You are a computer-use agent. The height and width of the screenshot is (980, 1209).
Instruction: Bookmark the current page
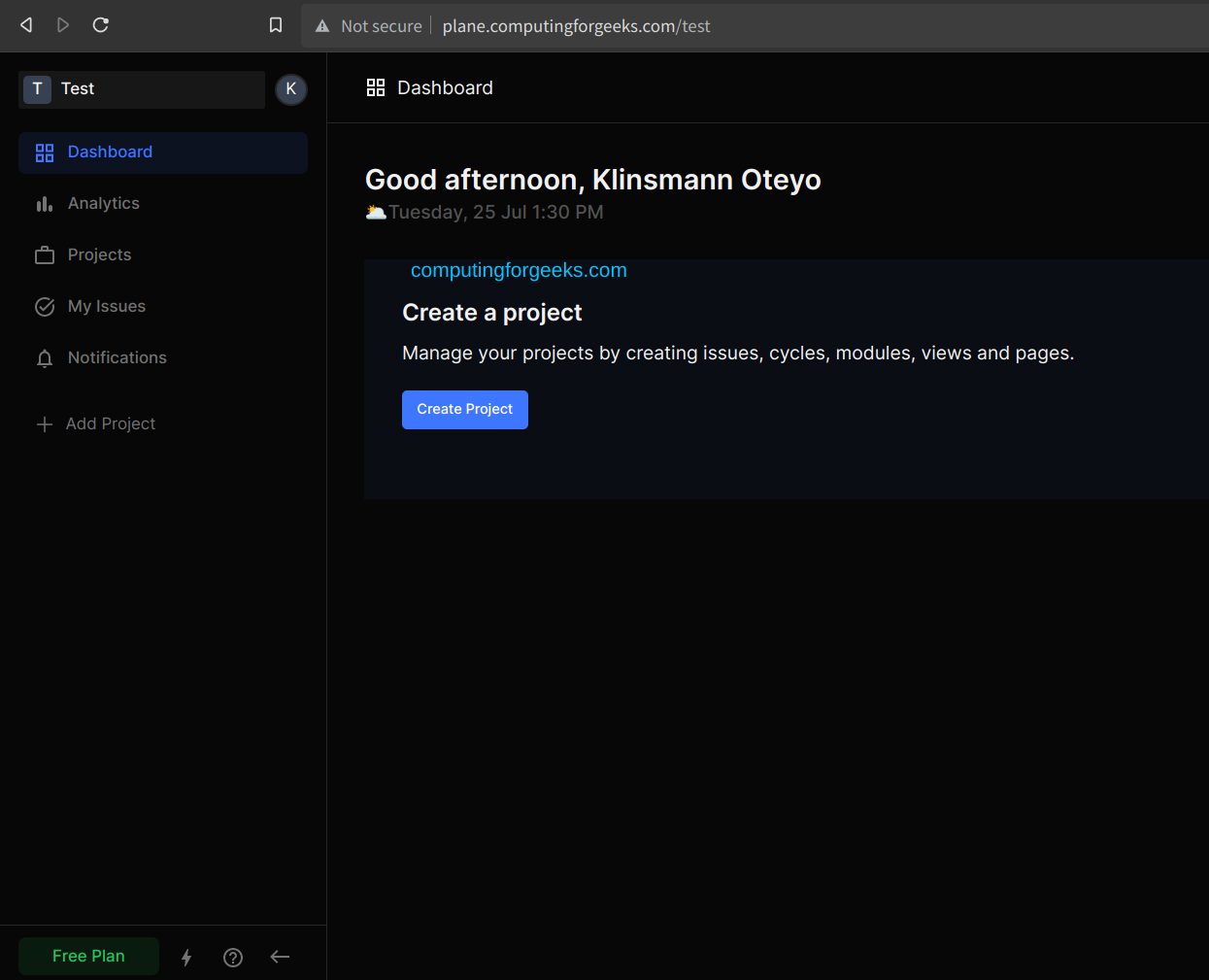(275, 25)
